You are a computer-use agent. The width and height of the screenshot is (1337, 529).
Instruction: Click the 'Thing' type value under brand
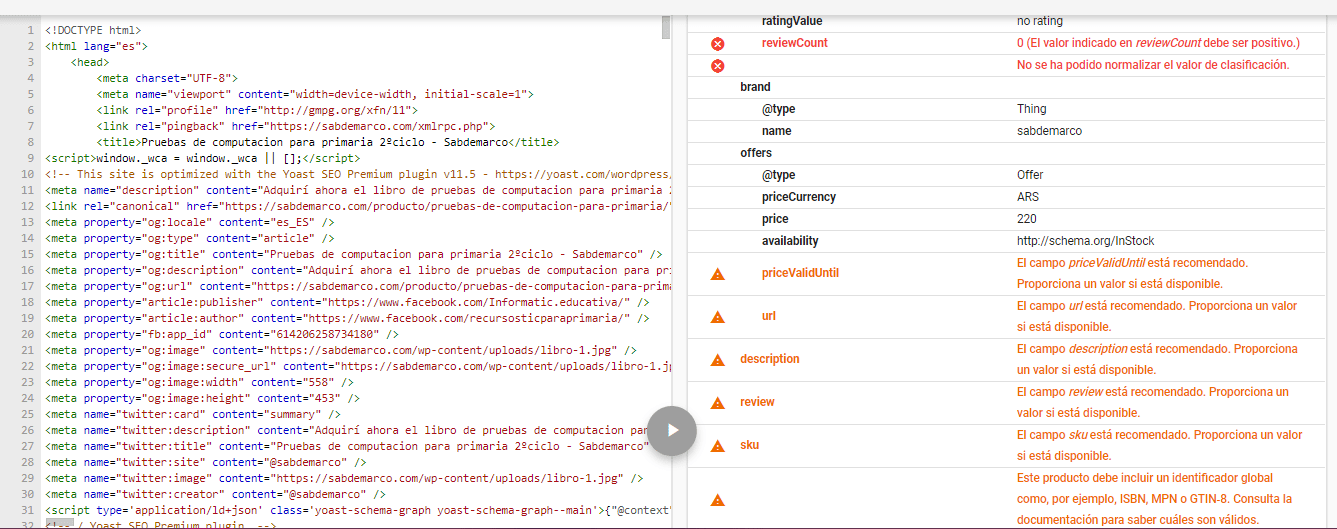tap(1032, 109)
